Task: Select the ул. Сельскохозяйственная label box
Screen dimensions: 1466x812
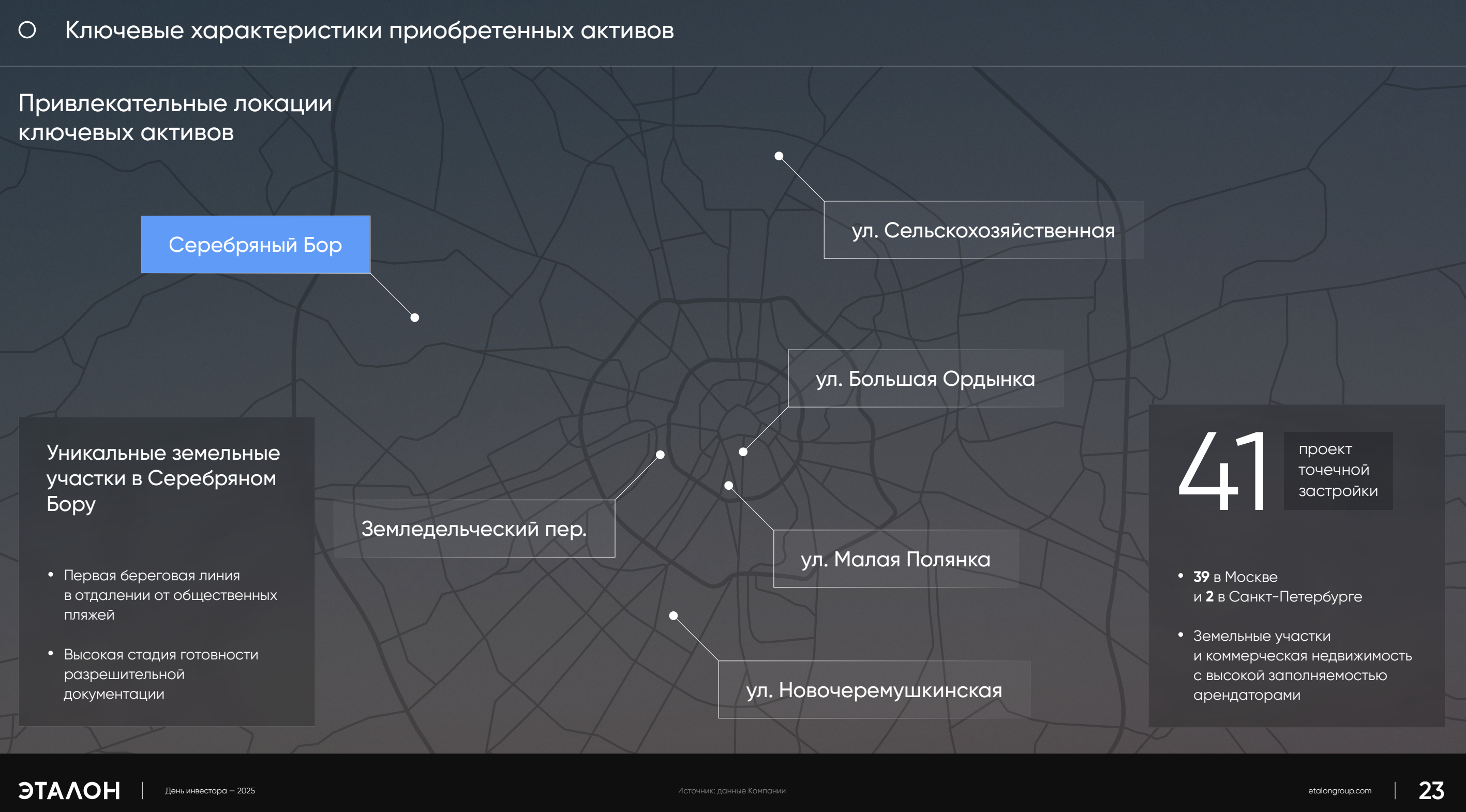Action: click(983, 230)
